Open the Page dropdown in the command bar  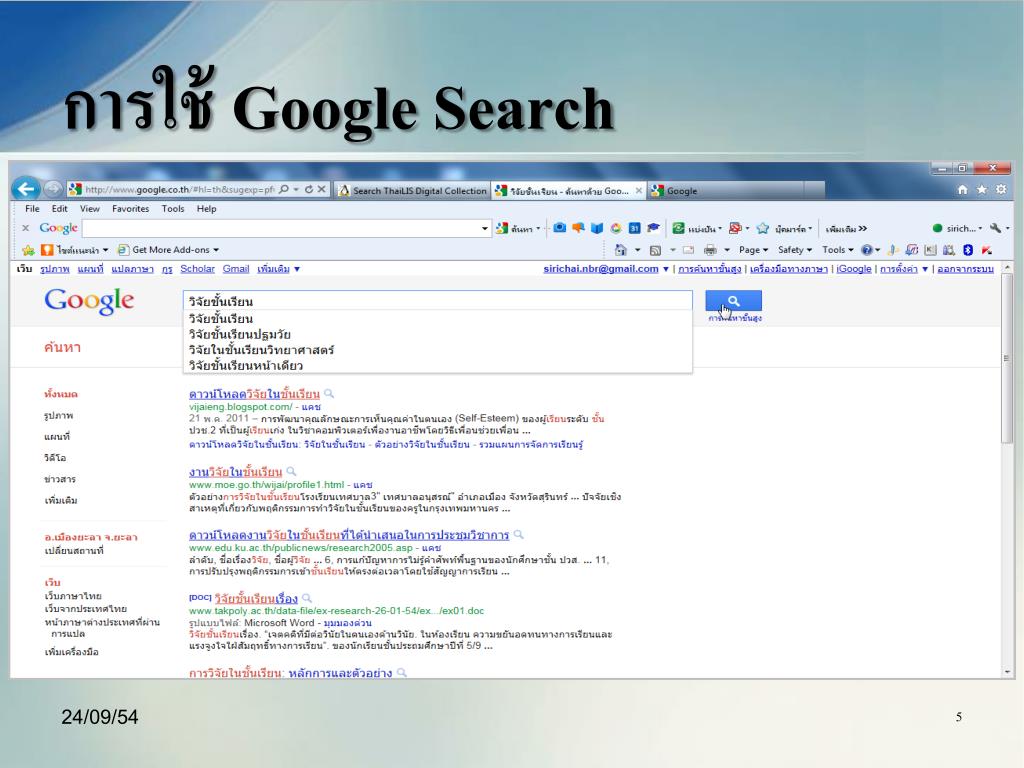[753, 249]
